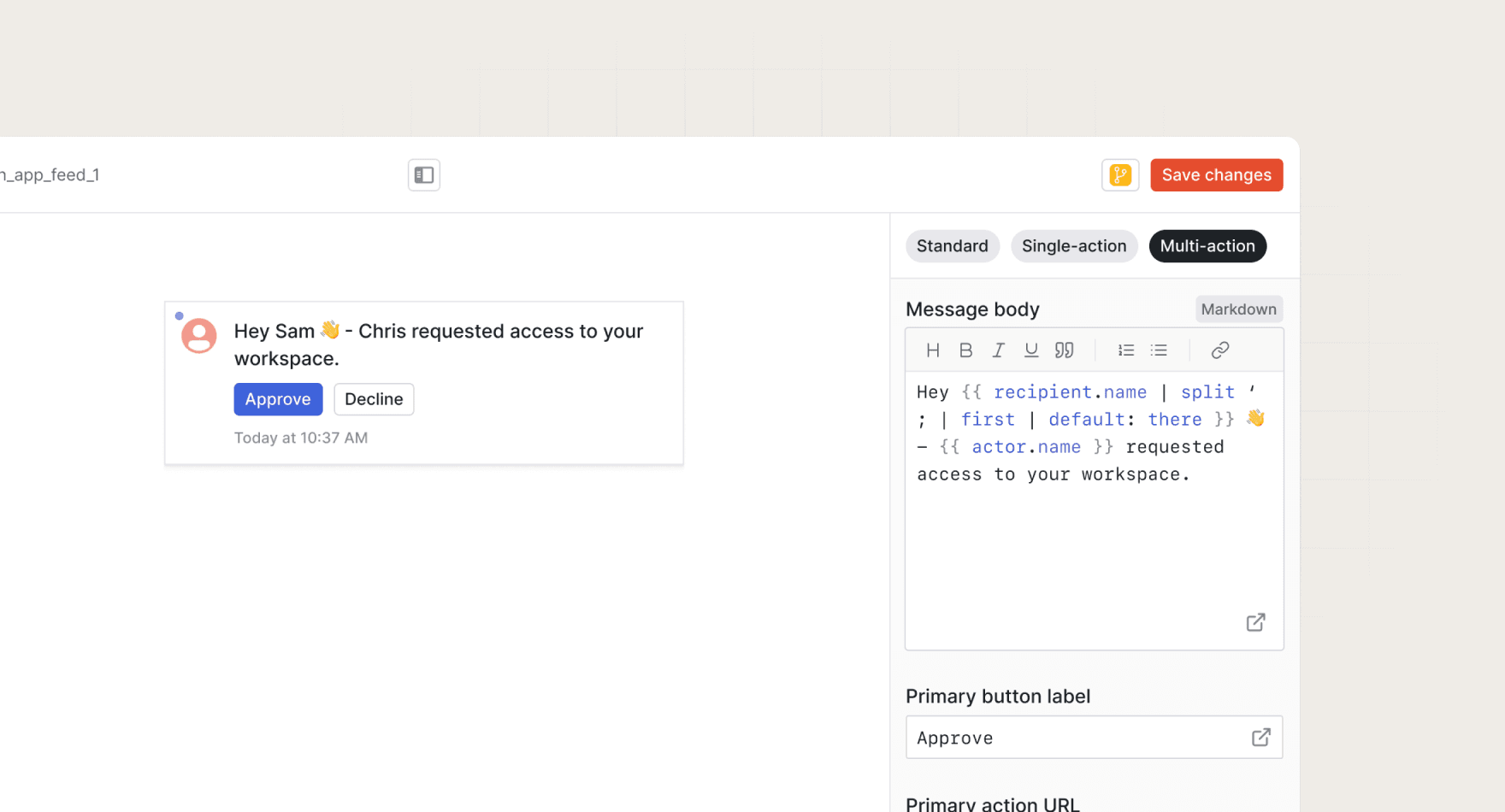Insert a blockquote with quote icon
The height and width of the screenshot is (812, 1505).
click(1064, 350)
